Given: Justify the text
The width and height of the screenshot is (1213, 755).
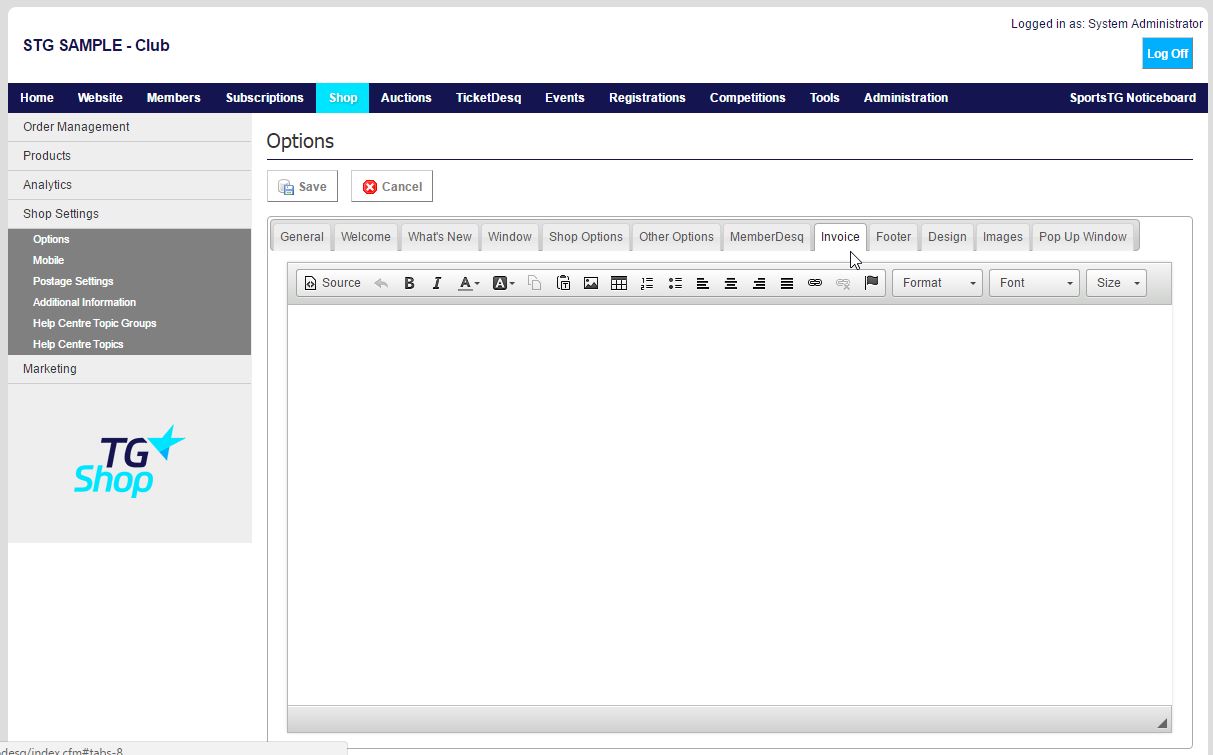Looking at the screenshot, I should point(787,283).
